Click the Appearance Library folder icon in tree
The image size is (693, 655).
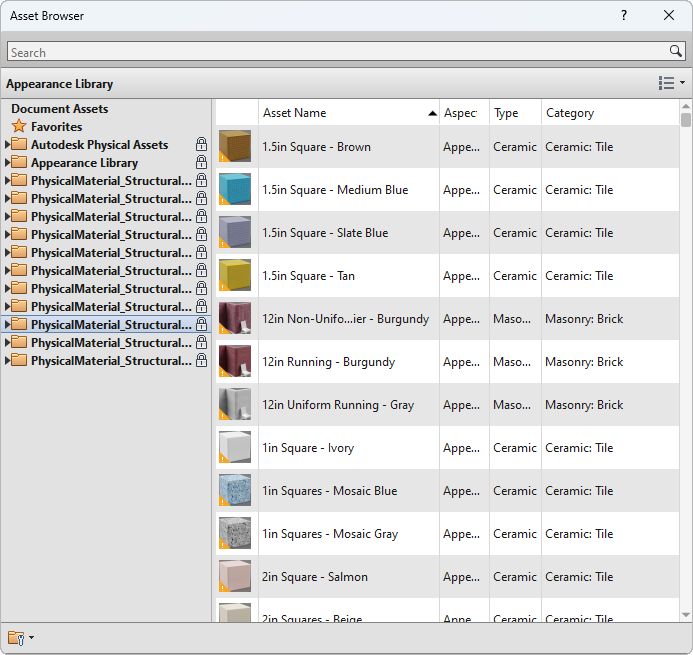coord(19,162)
